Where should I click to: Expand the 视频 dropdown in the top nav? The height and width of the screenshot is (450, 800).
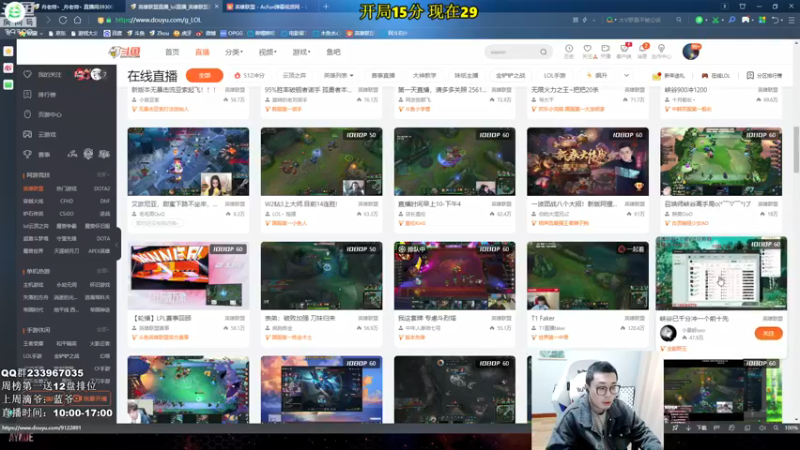(267, 52)
